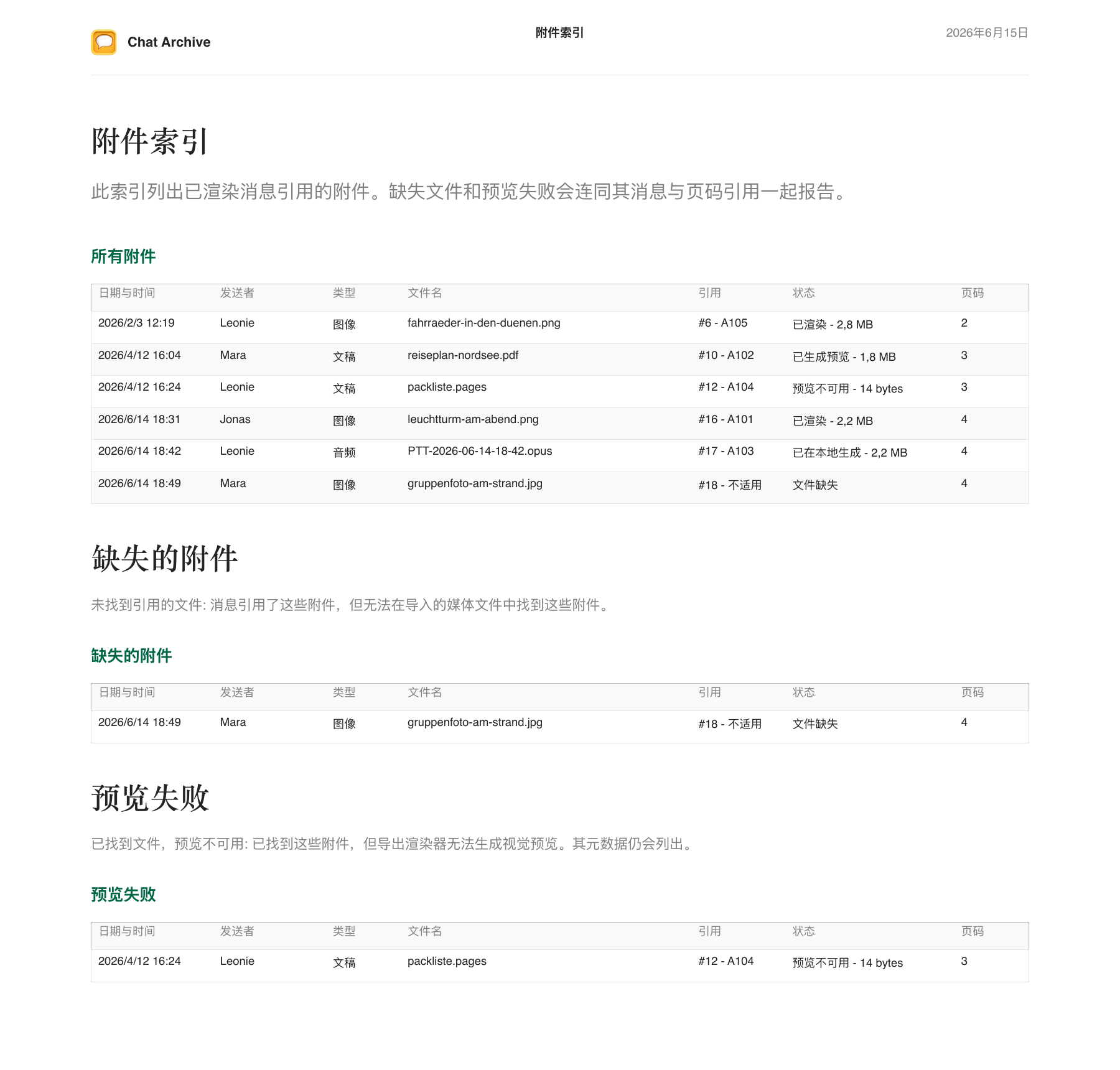Click the 缺失的附件 green subsection heading
The image size is (1120, 1070).
coord(131,656)
